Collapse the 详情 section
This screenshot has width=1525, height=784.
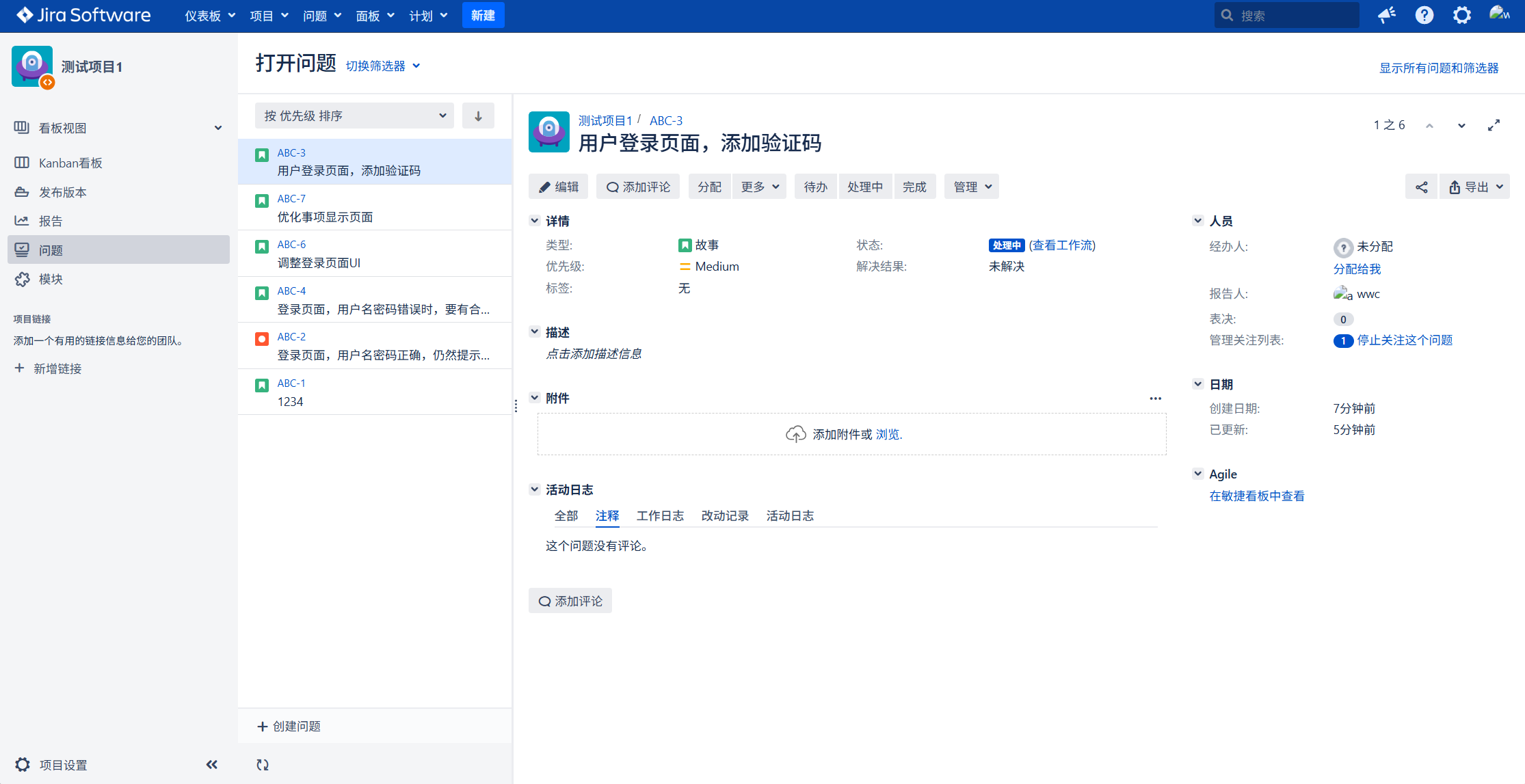click(535, 220)
